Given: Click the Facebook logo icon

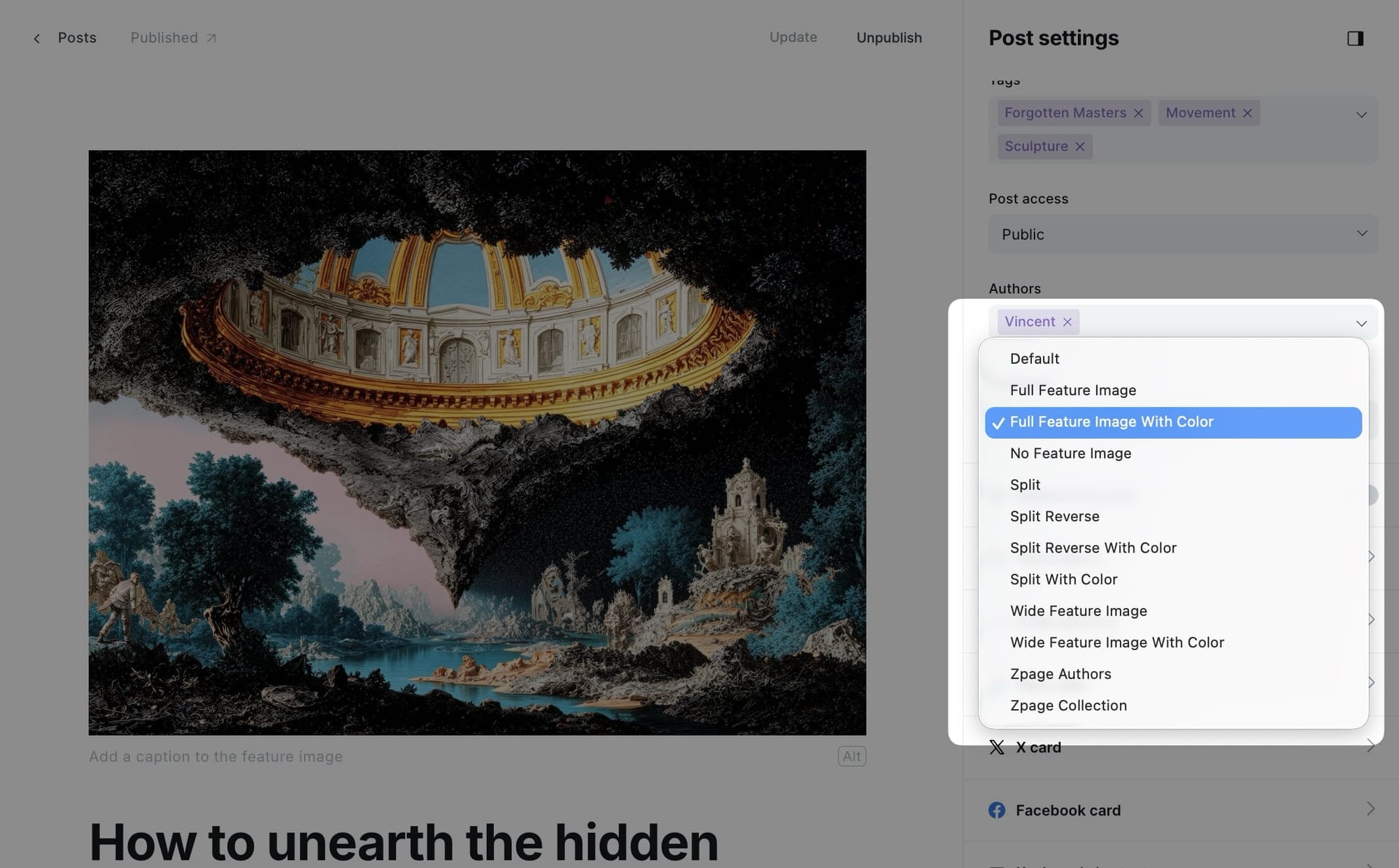Looking at the screenshot, I should (997, 810).
